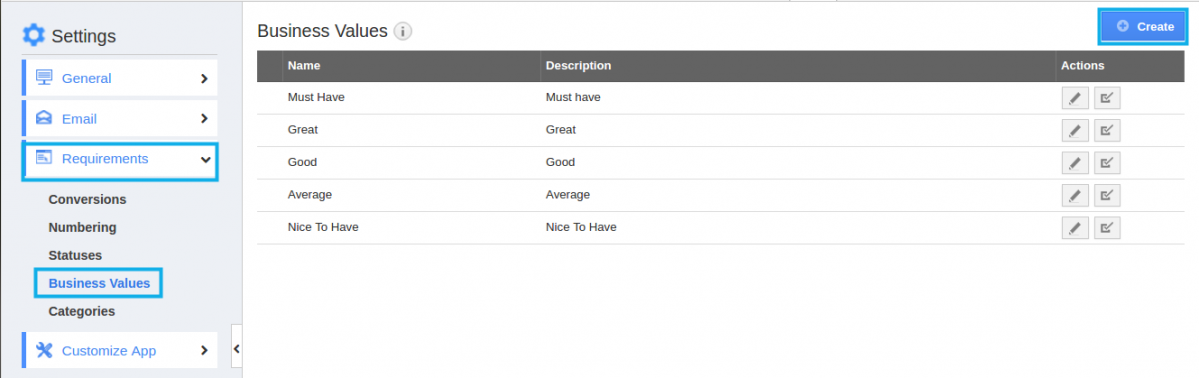
Task: Click the Settings gear icon
Action: click(x=34, y=35)
